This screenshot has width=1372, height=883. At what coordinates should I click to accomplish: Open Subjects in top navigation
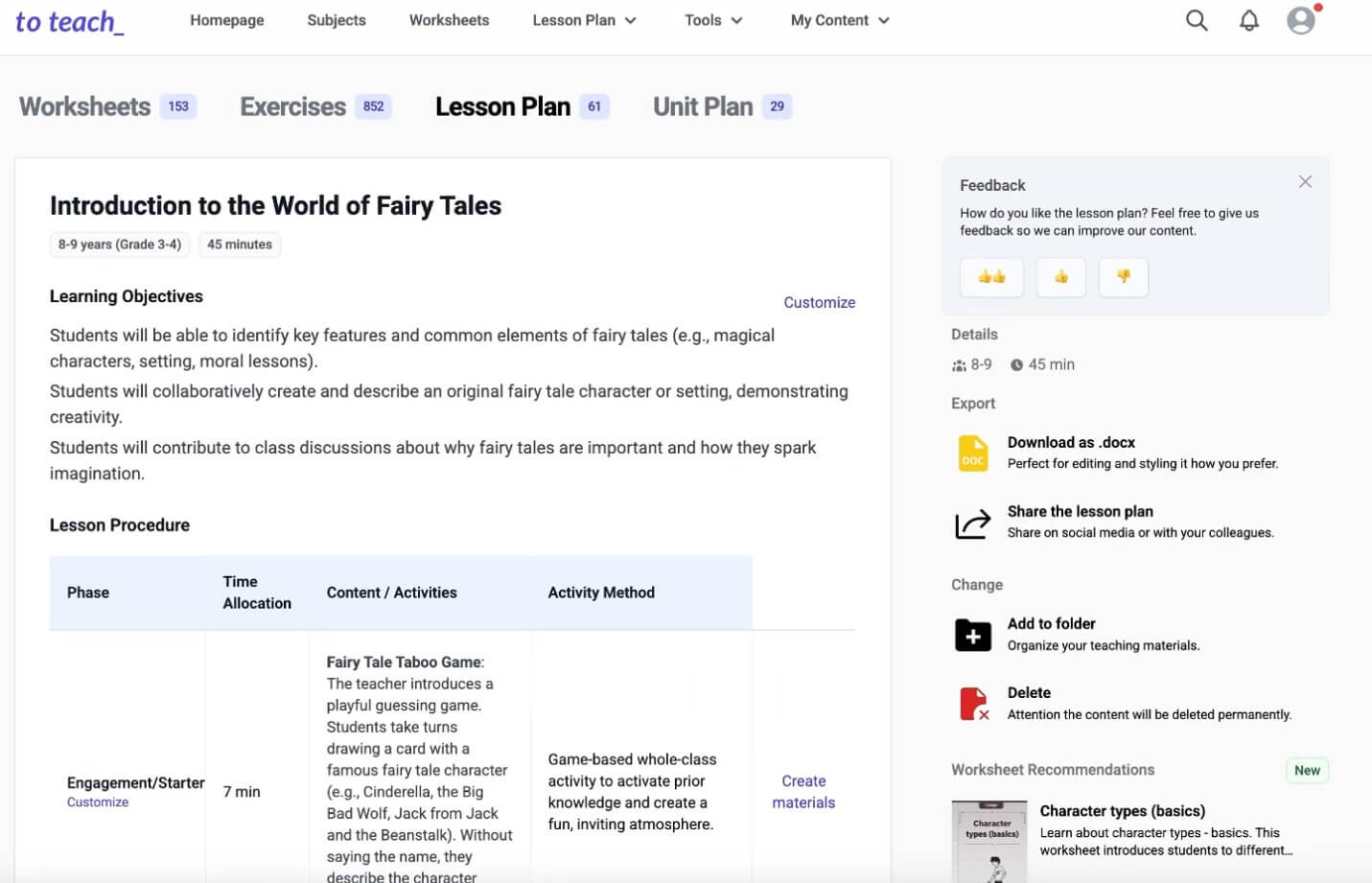[x=337, y=20]
